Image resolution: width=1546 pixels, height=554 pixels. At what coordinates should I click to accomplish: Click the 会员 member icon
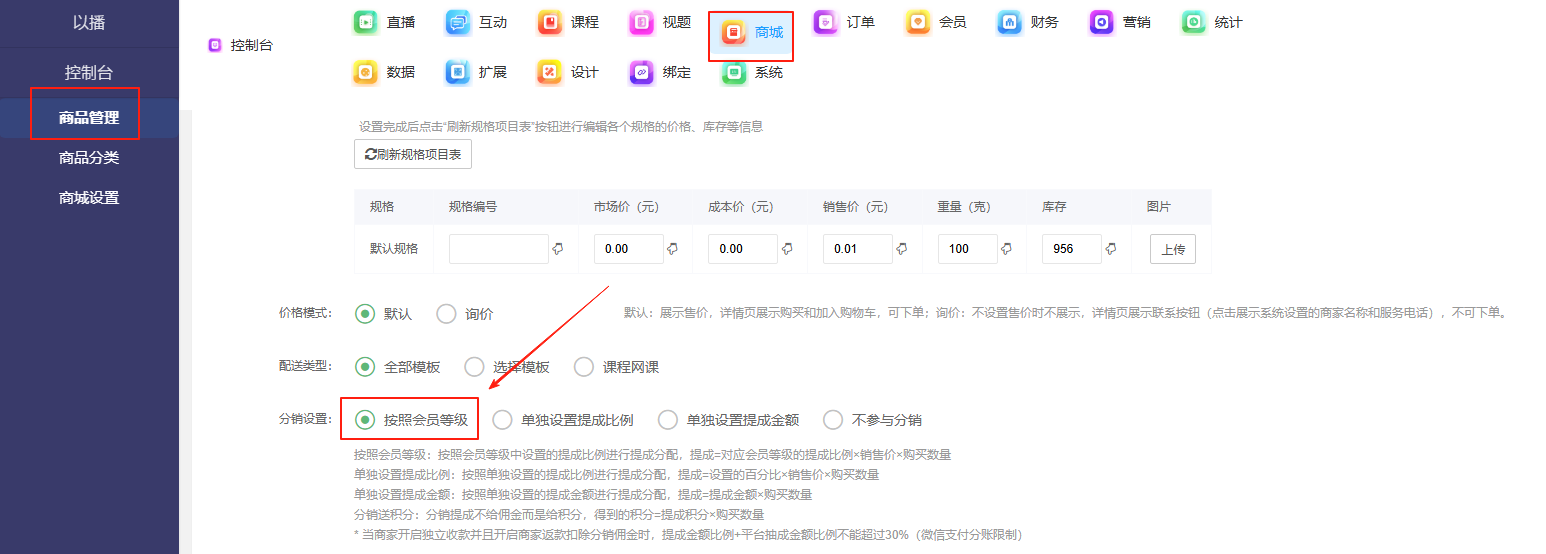[x=918, y=22]
